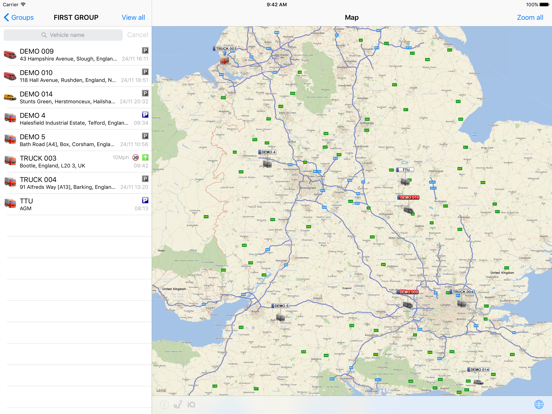Select DEMO 5 vehicle row
Viewport: 552px width, 414px height.
tap(76, 140)
